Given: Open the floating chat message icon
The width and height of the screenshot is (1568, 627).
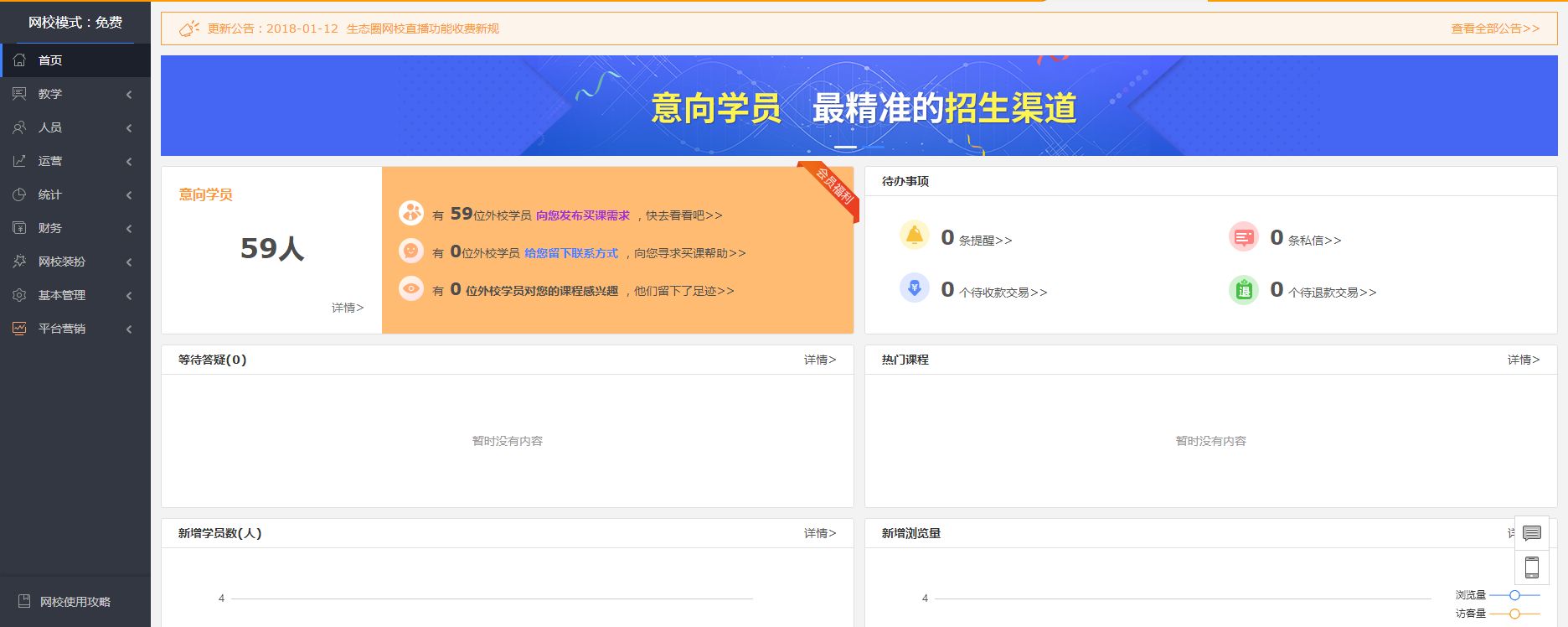Looking at the screenshot, I should point(1531,533).
